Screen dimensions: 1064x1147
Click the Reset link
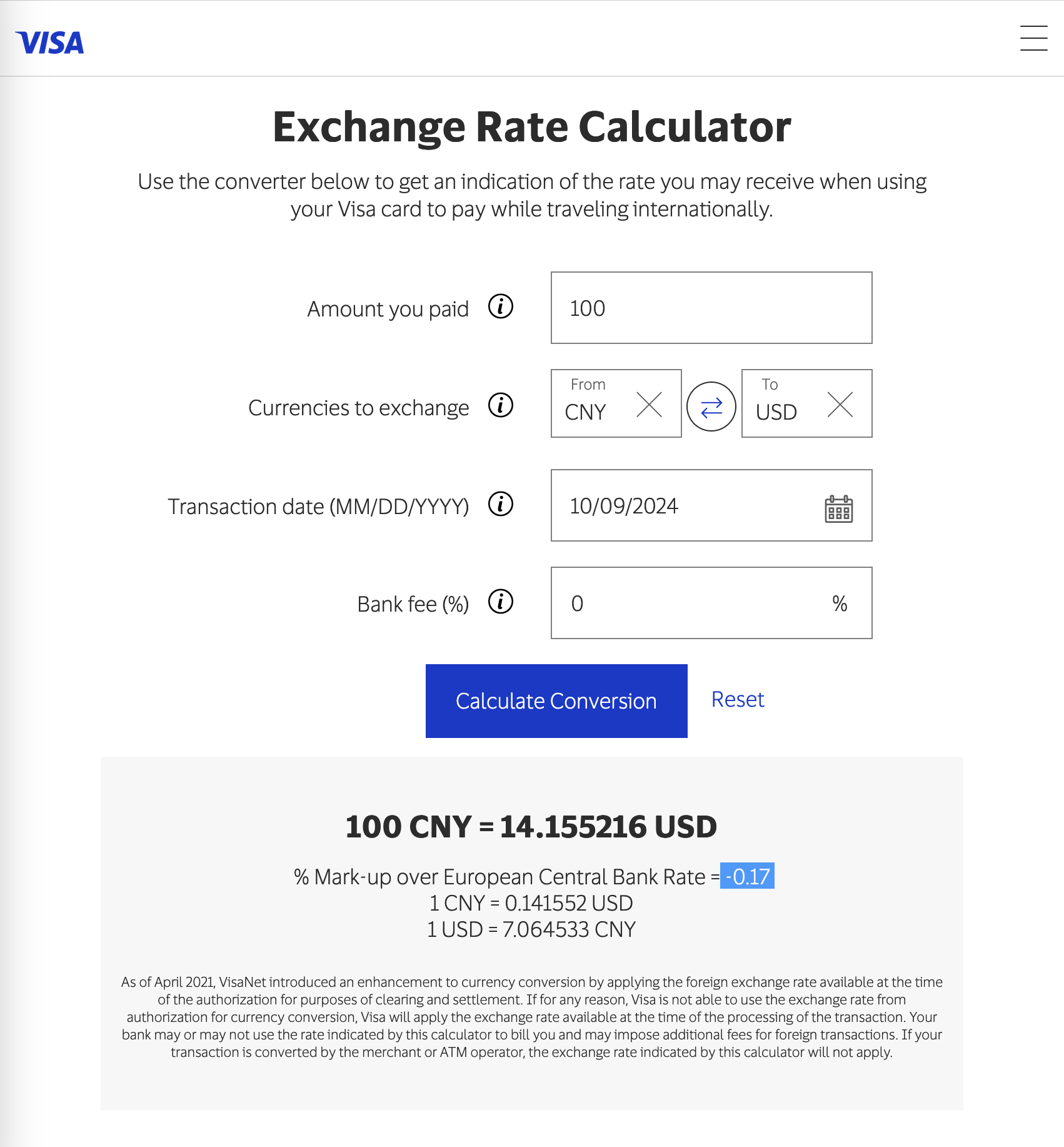(x=738, y=699)
